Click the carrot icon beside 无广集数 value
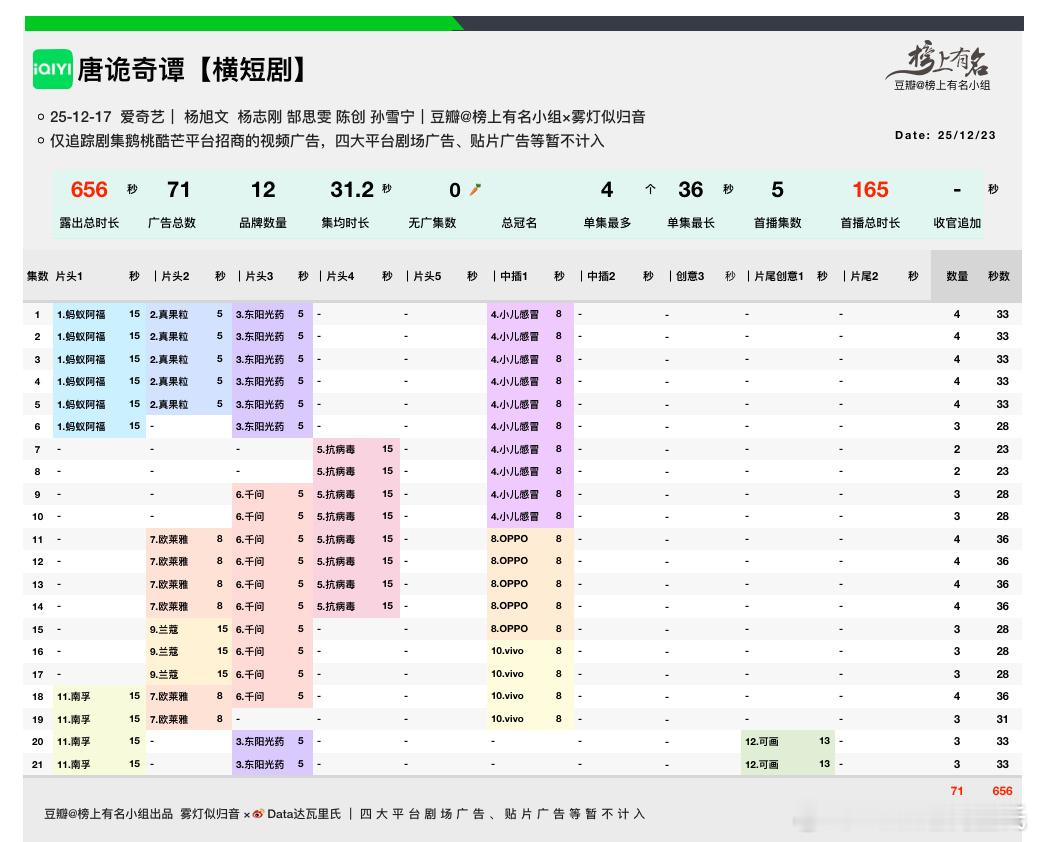Viewport: 1037px width, 842px height. coord(475,190)
